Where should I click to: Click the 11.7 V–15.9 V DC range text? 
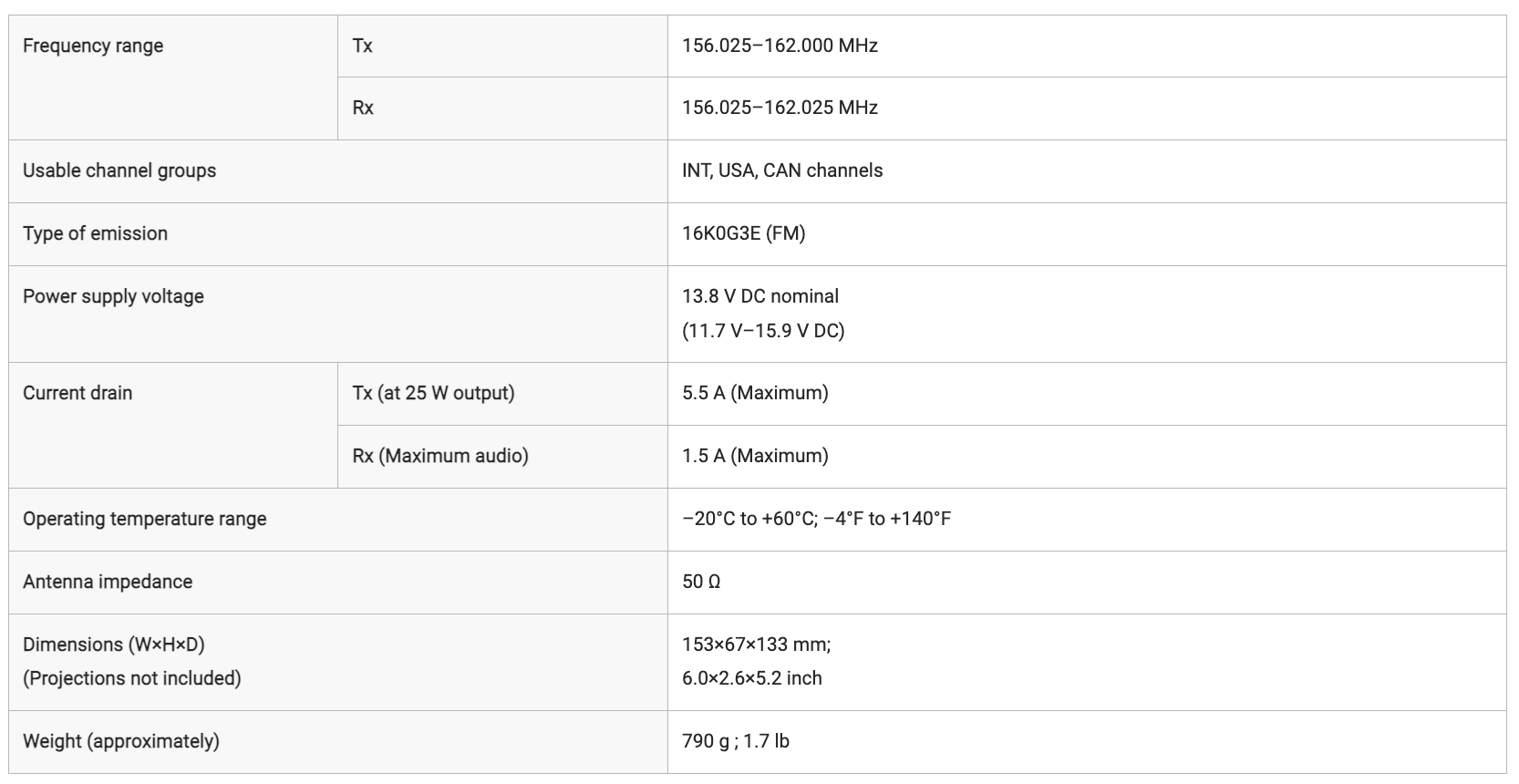(763, 330)
